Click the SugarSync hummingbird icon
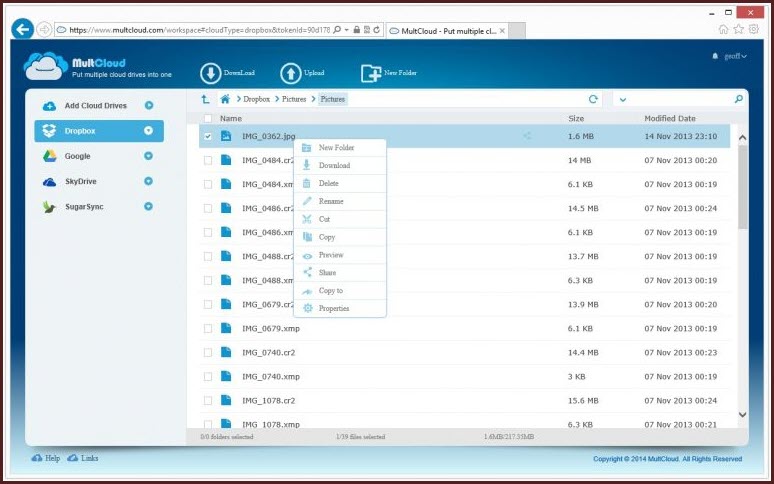 click(x=49, y=207)
